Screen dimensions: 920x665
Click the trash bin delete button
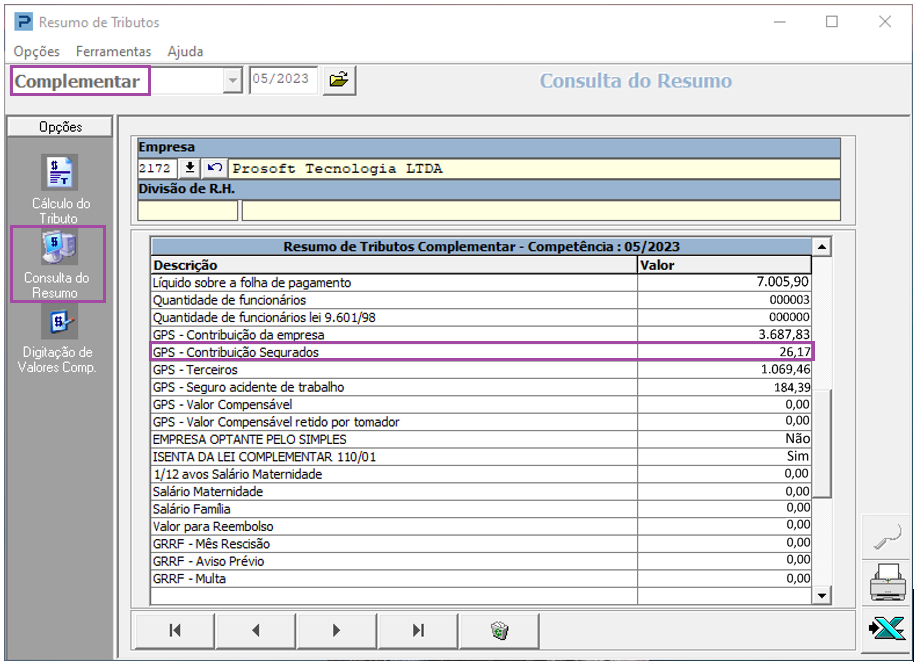[x=499, y=630]
